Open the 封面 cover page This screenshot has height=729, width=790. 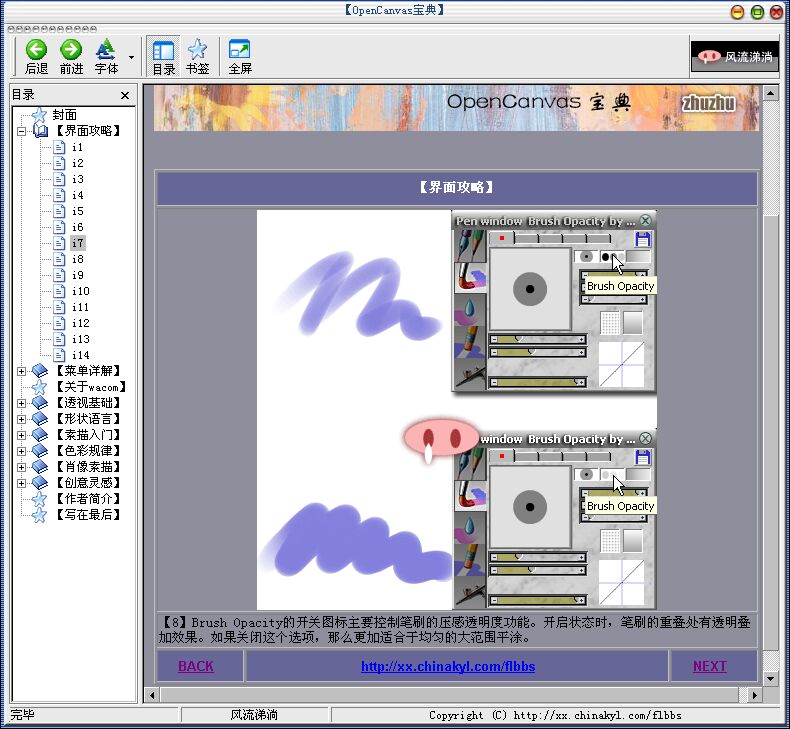coord(64,115)
